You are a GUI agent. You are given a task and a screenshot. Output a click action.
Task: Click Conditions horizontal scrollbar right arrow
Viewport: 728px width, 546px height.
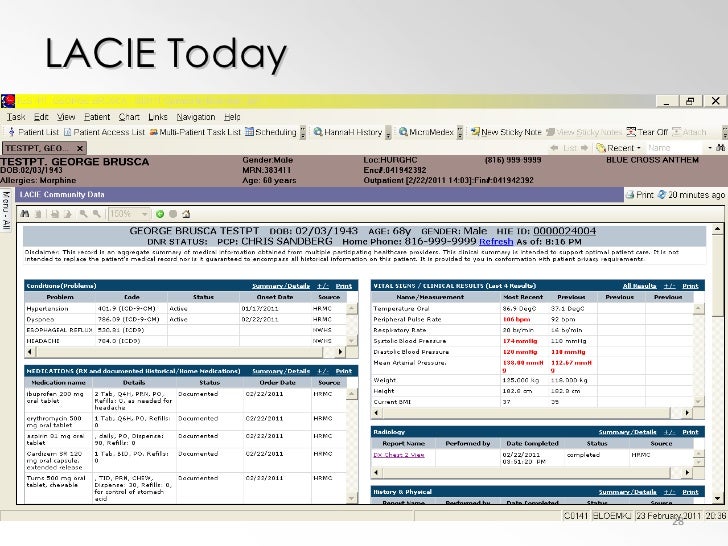click(341, 352)
